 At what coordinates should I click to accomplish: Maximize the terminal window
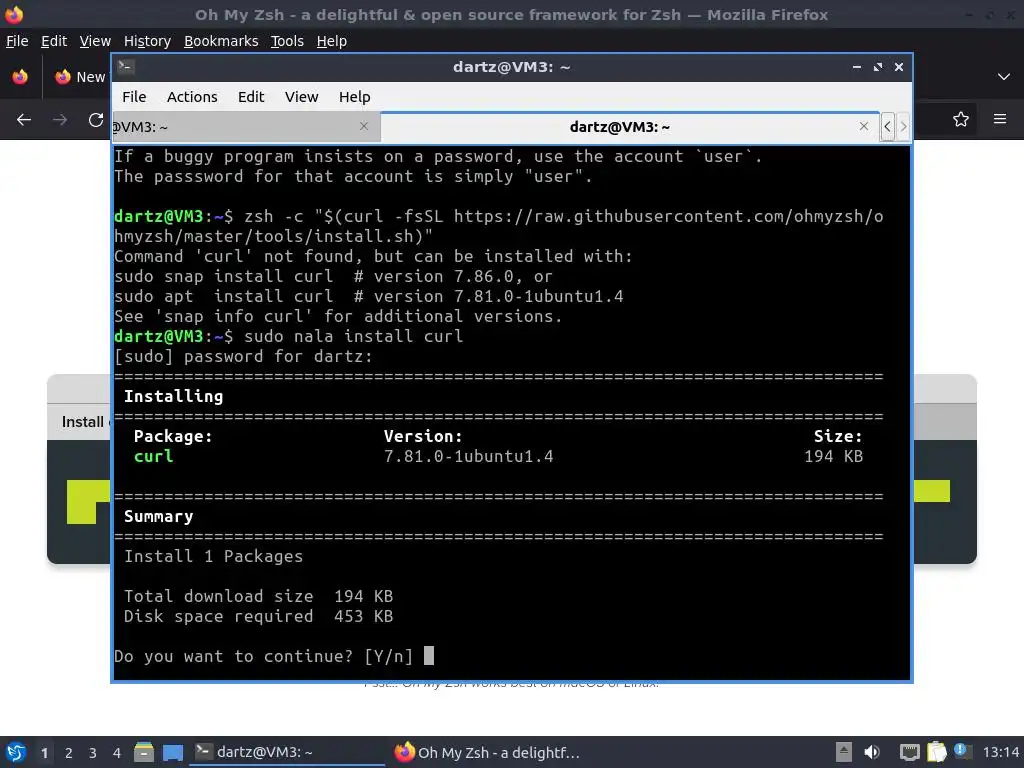tap(878, 67)
